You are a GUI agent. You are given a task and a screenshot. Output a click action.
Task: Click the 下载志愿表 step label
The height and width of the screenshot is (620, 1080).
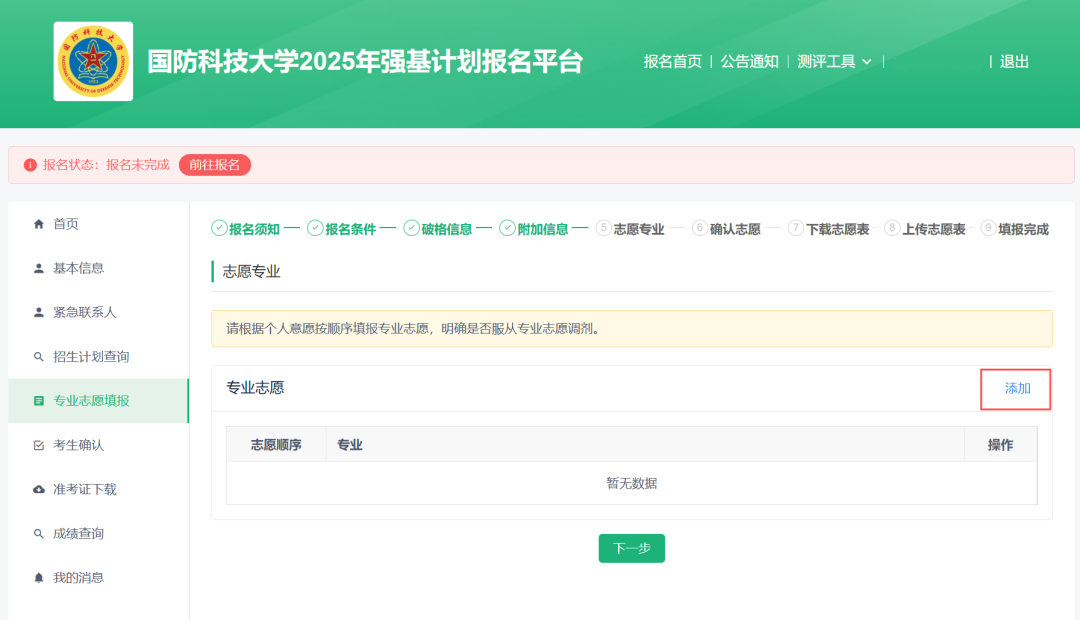coord(838,229)
